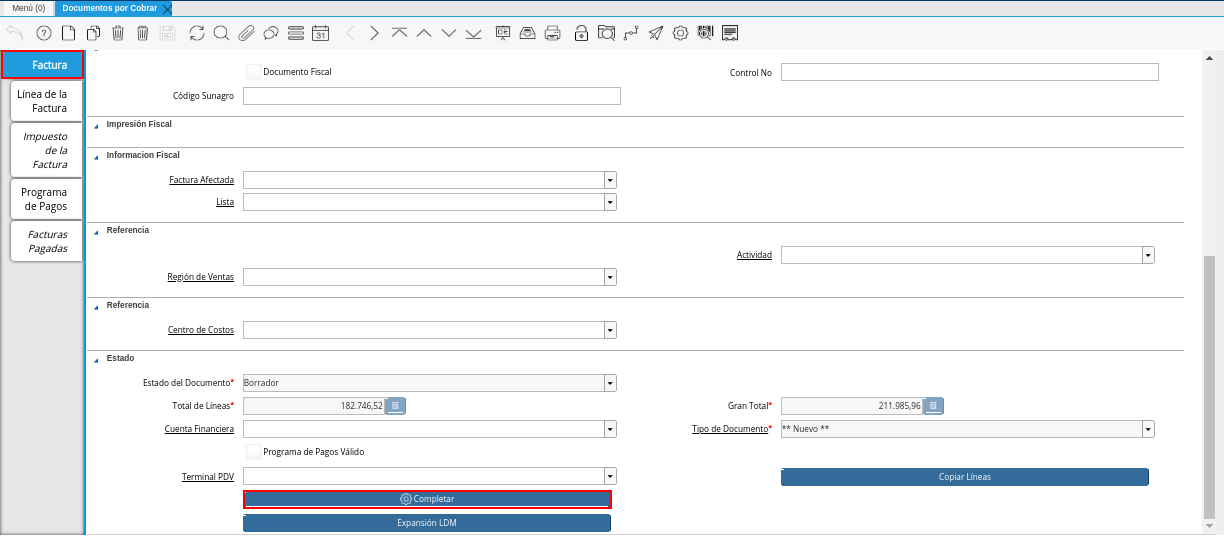The width and height of the screenshot is (1224, 536).
Task: Click the Control No input field
Action: 970,72
